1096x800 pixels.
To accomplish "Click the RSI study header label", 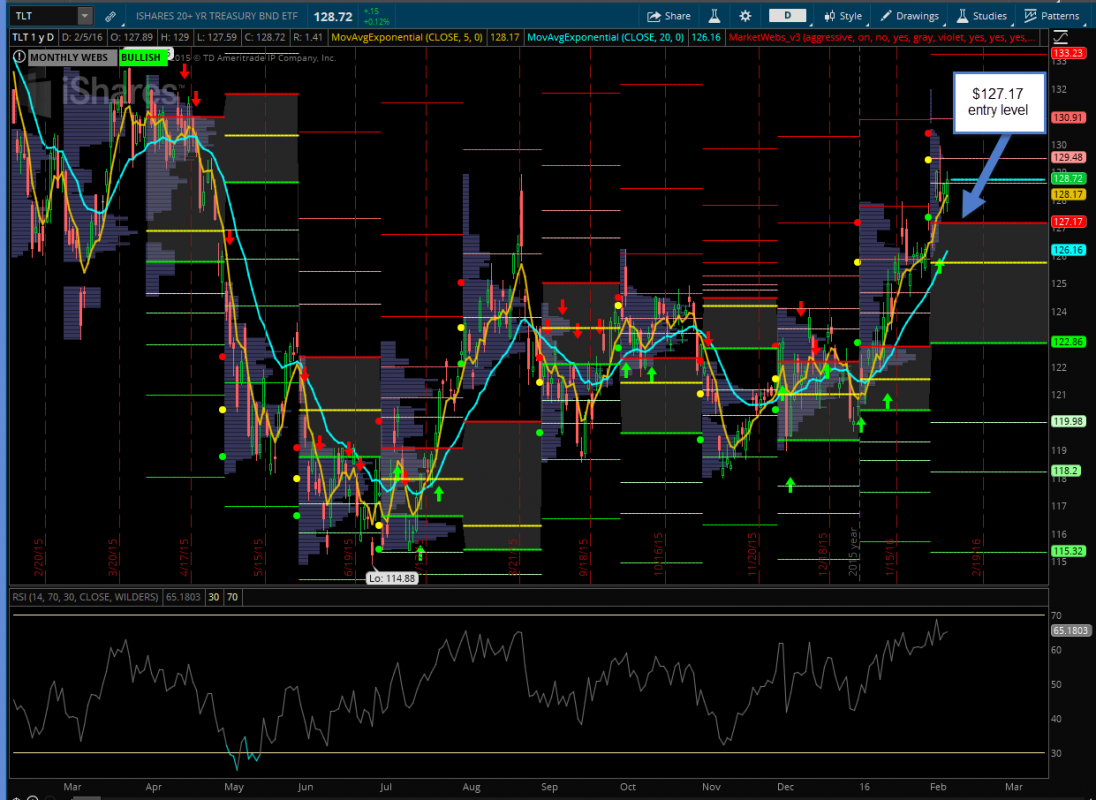I will tap(85, 597).
